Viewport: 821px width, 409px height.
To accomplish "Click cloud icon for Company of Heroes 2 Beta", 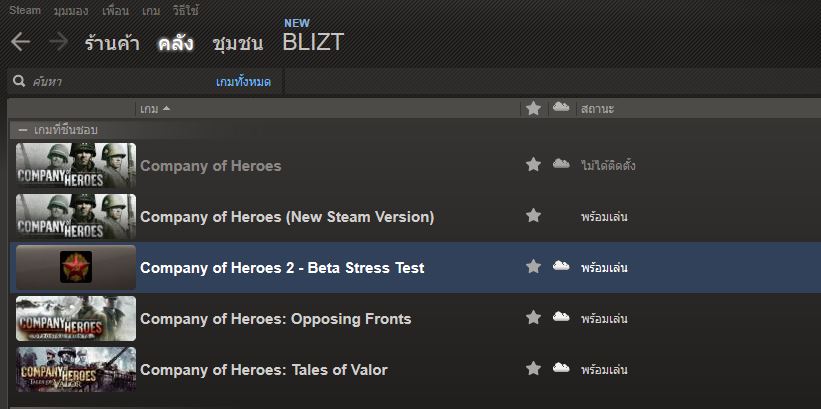I will tap(561, 267).
